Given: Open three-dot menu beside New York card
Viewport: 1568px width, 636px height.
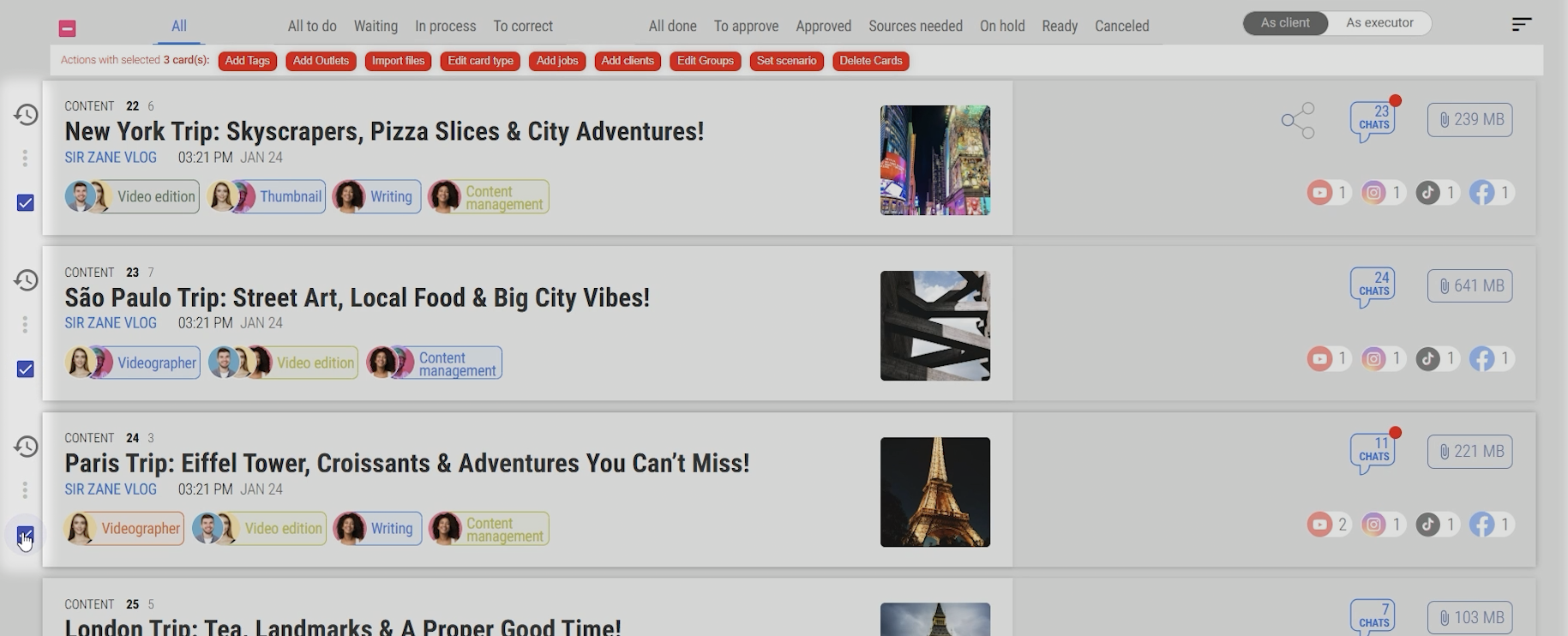Looking at the screenshot, I should 25,159.
